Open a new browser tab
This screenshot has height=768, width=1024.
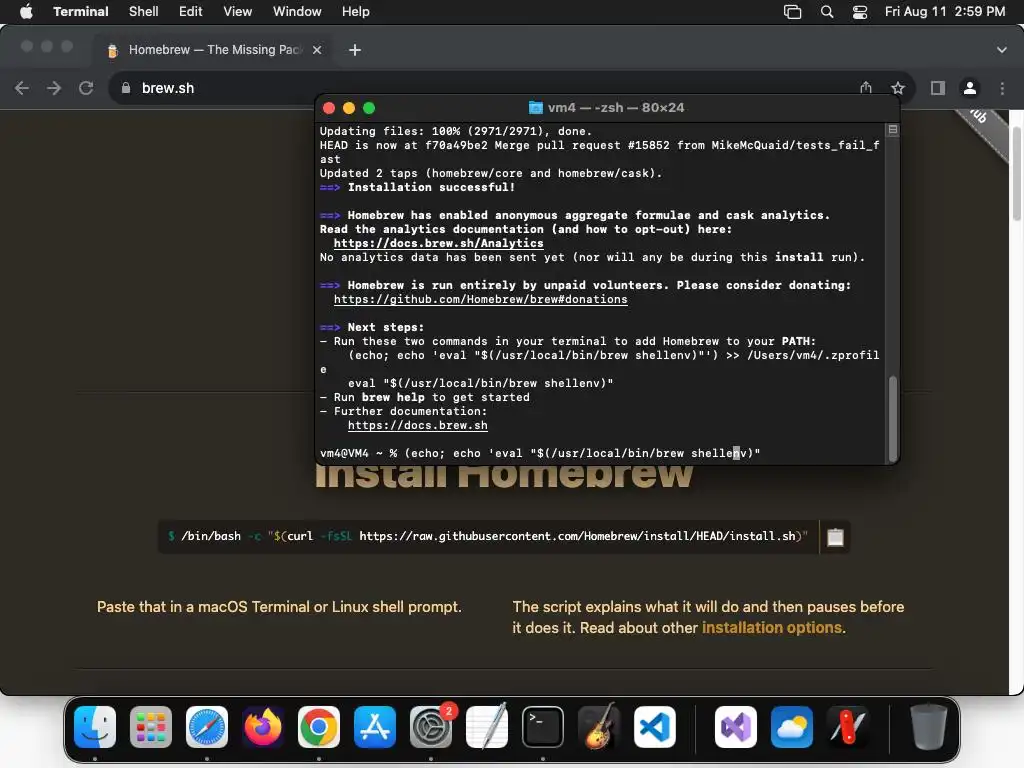355,50
